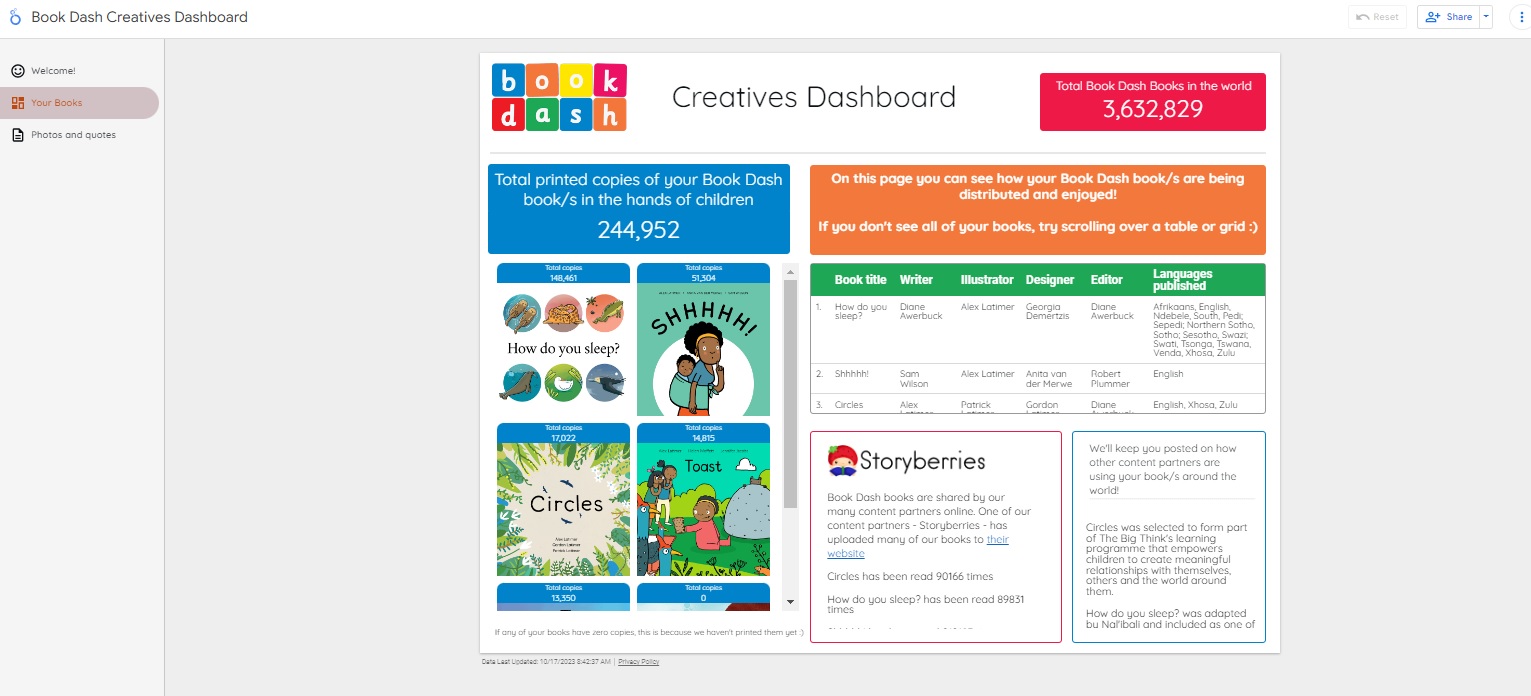Click the Data Last Updated text

coord(546,662)
